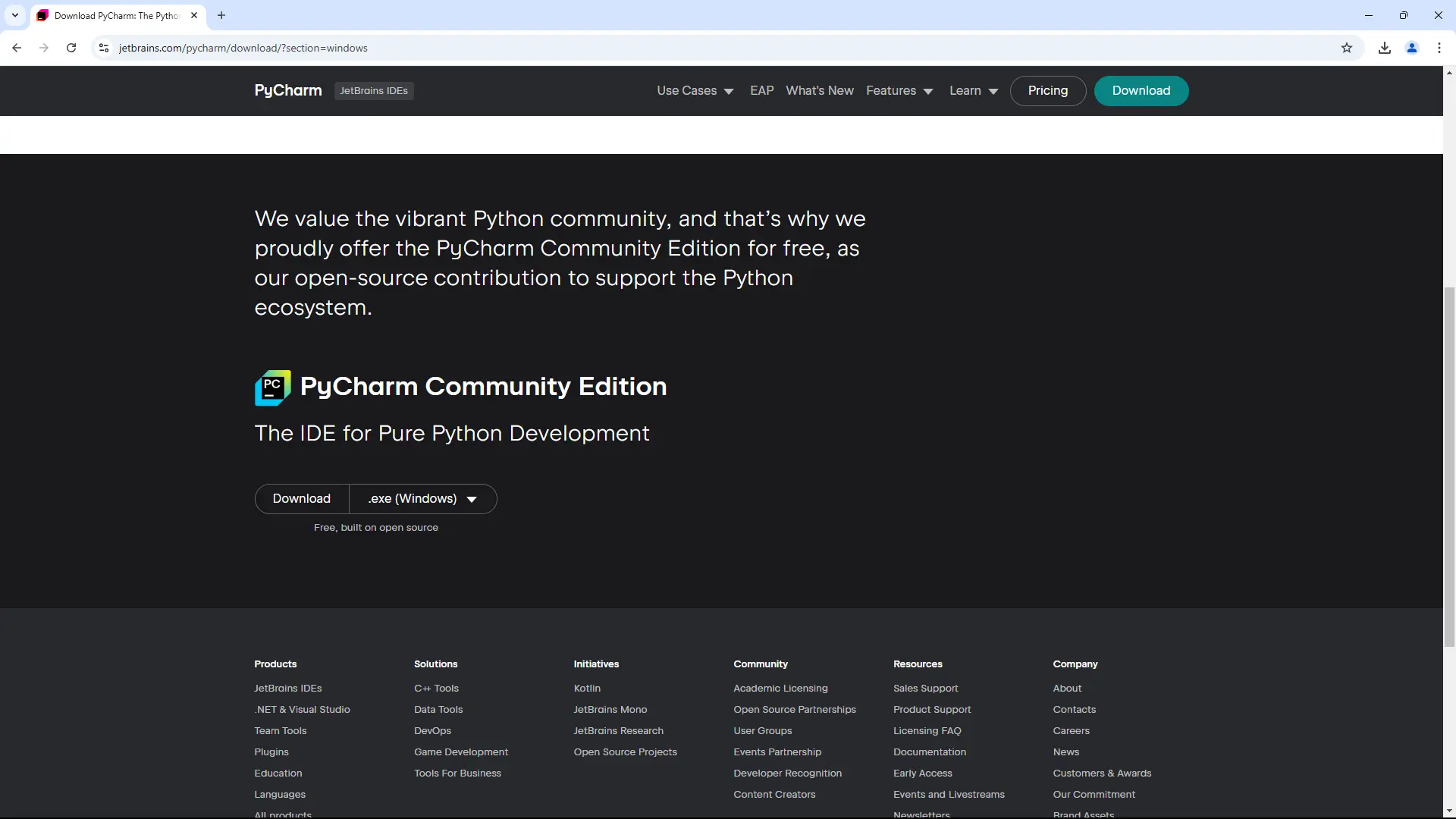This screenshot has height=819, width=1456.
Task: Click the browser reload/refresh icon
Action: tap(71, 47)
